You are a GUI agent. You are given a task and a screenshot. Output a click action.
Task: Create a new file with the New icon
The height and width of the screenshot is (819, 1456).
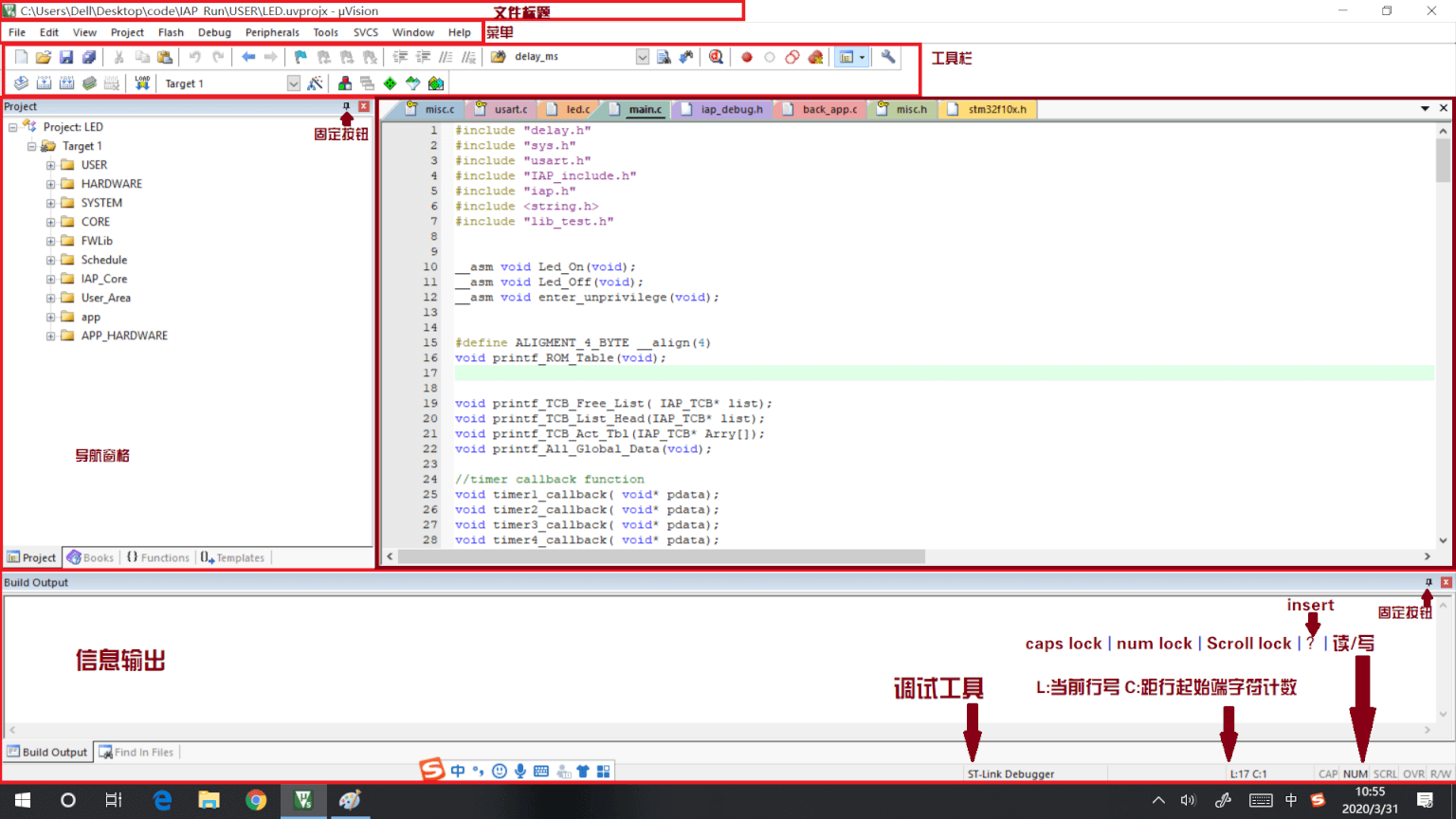click(x=21, y=57)
